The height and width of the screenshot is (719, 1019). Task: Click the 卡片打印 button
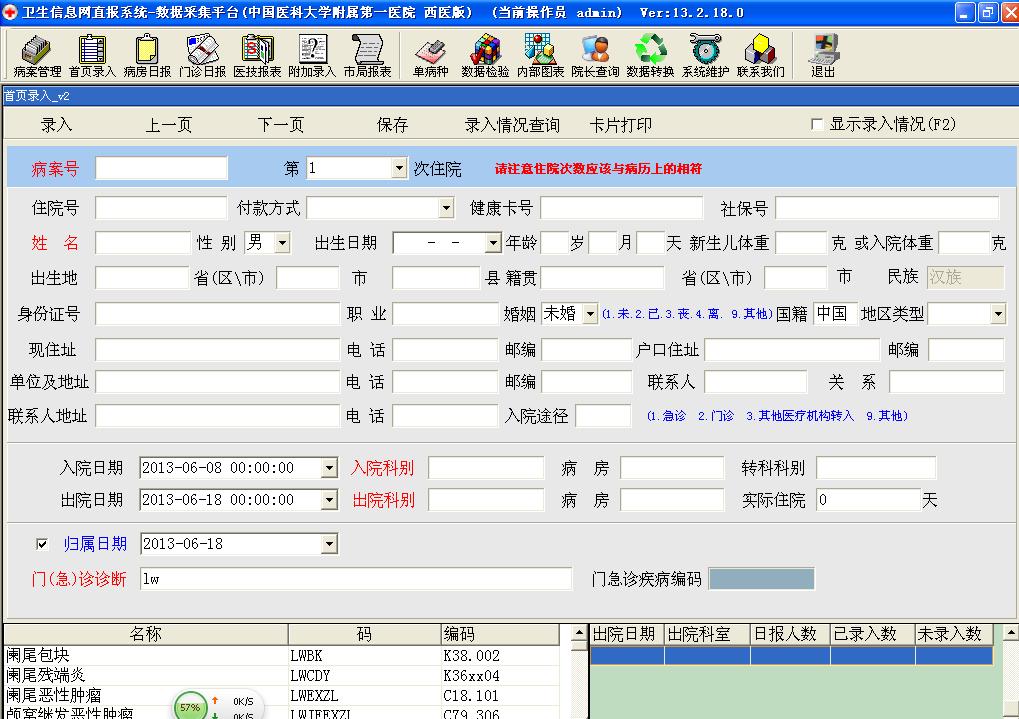coord(620,125)
